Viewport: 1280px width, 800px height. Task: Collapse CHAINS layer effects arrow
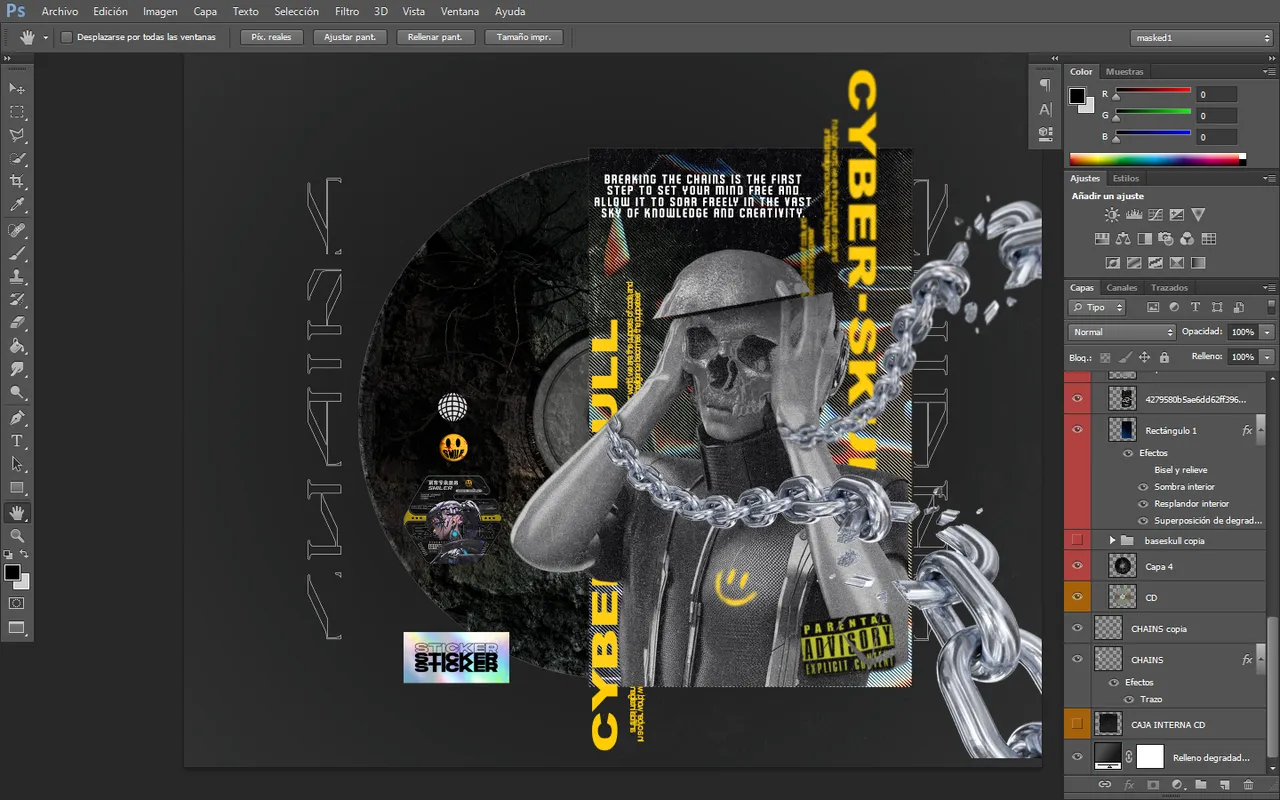click(x=1260, y=660)
